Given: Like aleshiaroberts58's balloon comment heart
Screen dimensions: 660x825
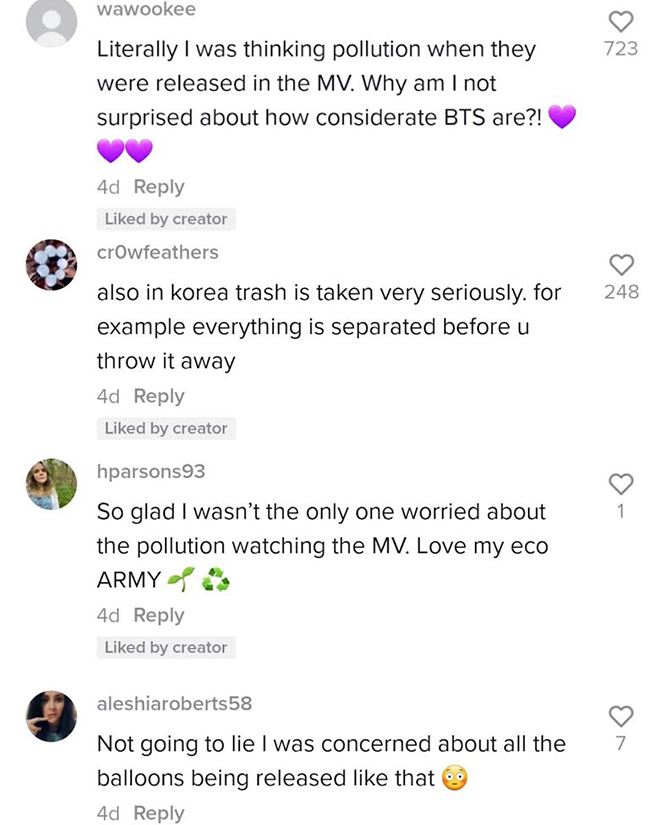Looking at the screenshot, I should point(621,716).
